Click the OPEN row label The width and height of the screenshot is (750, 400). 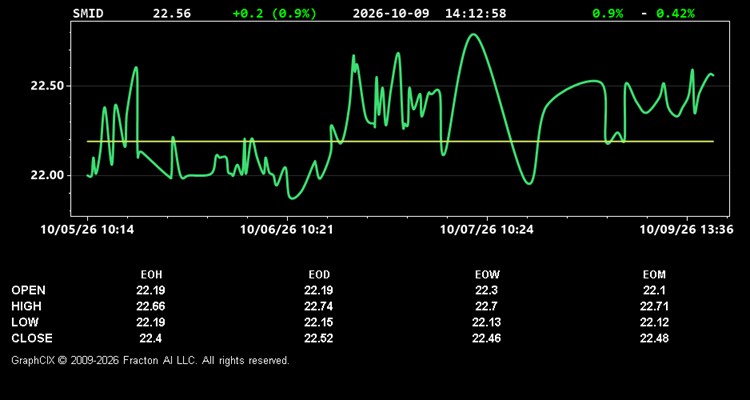tap(29, 290)
